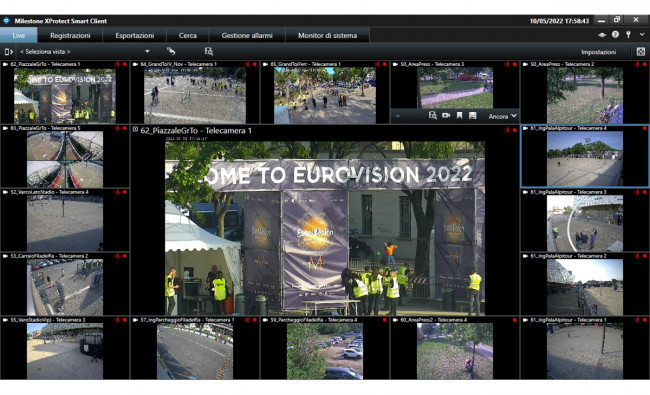This screenshot has width=650, height=395.
Task: Click the reload view arrow icon
Action: [x=171, y=51]
